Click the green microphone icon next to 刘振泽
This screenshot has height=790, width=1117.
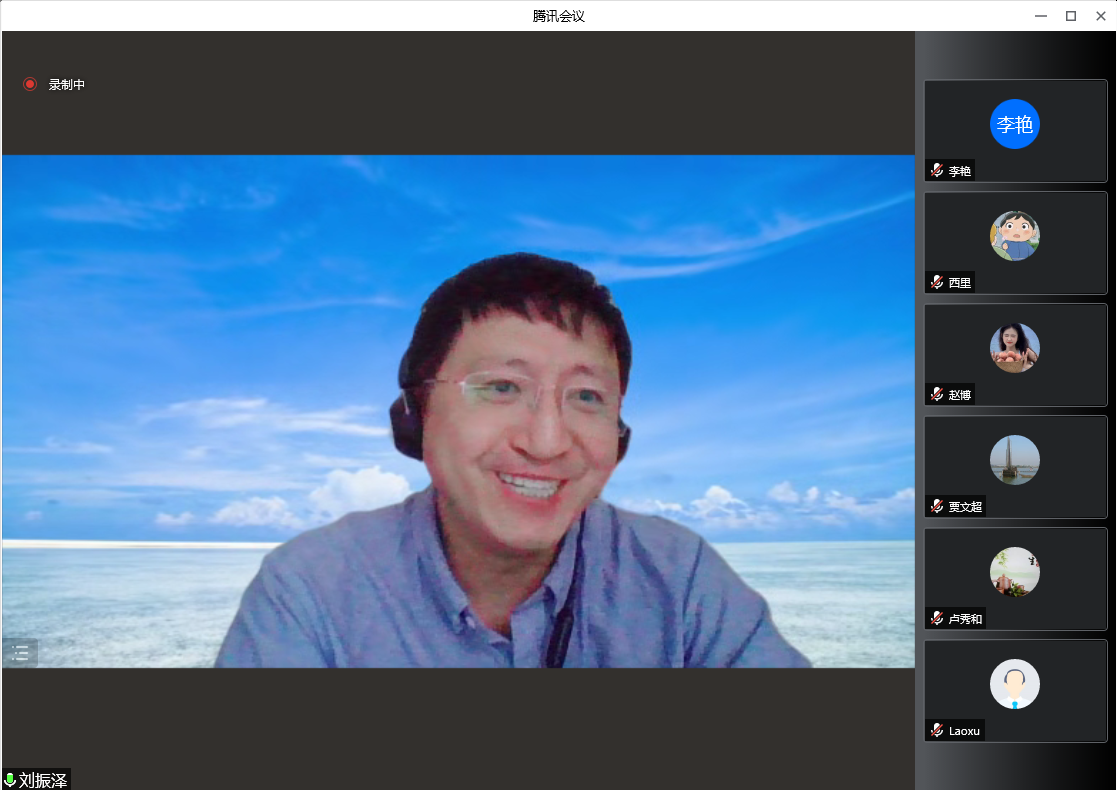[x=10, y=780]
